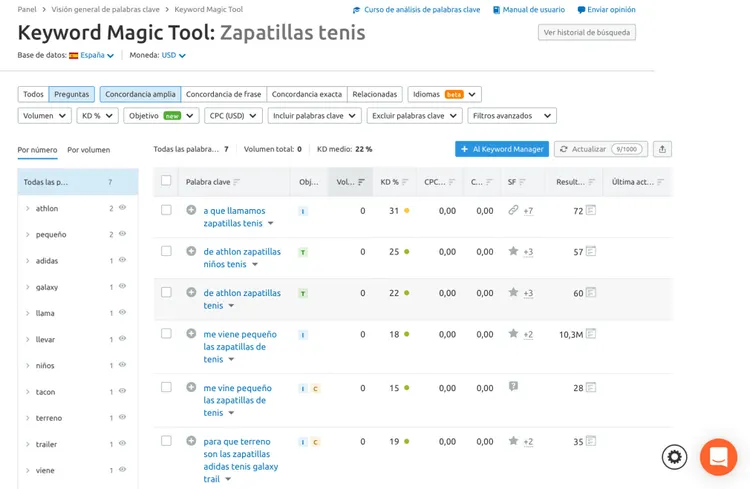750x489 pixels.
Task: Add 'a que llamamos zapatillas tenis' via plus icon
Action: click(x=191, y=210)
